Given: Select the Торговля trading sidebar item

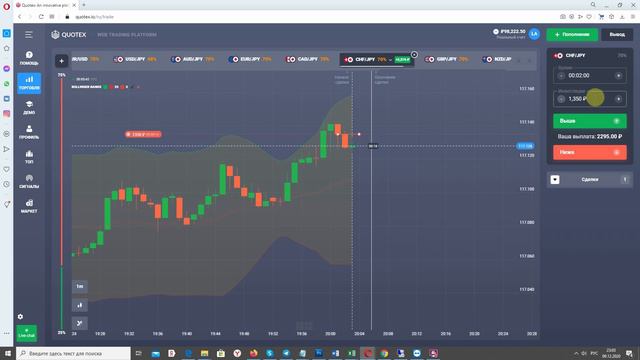Looking at the screenshot, I should tap(29, 83).
